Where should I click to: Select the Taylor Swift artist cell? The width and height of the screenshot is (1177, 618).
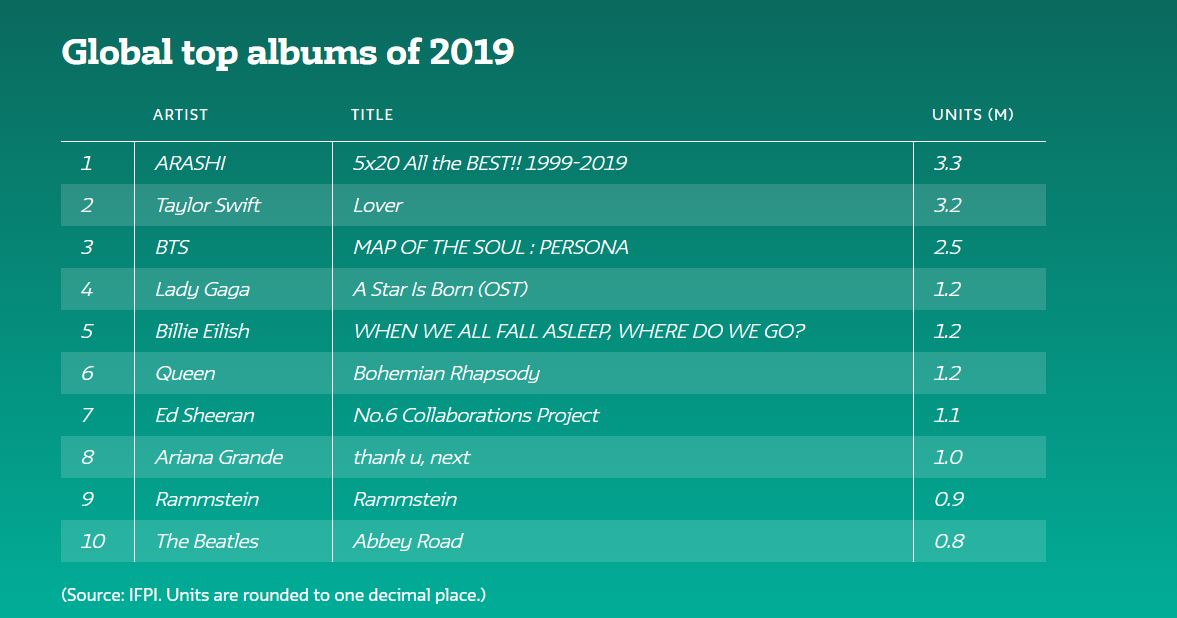[208, 205]
